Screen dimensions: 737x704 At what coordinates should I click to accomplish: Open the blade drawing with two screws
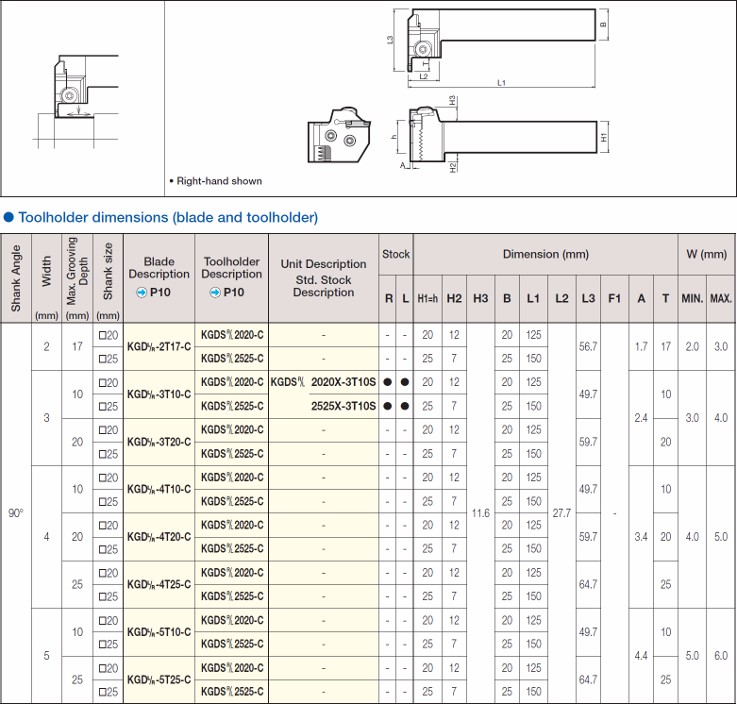click(x=339, y=136)
